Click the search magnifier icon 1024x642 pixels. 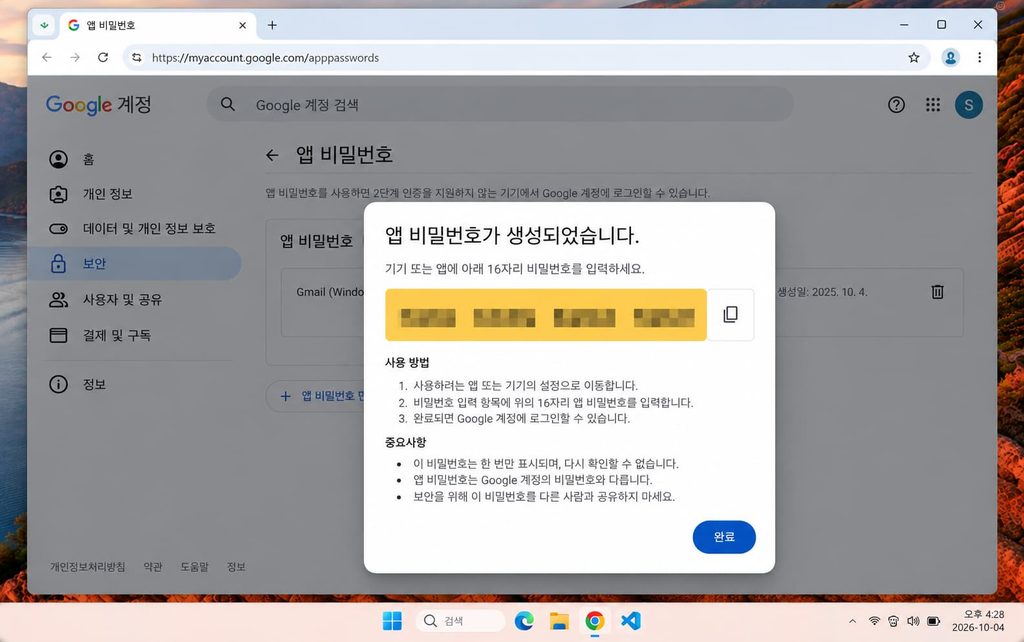pyautogui.click(x=227, y=104)
